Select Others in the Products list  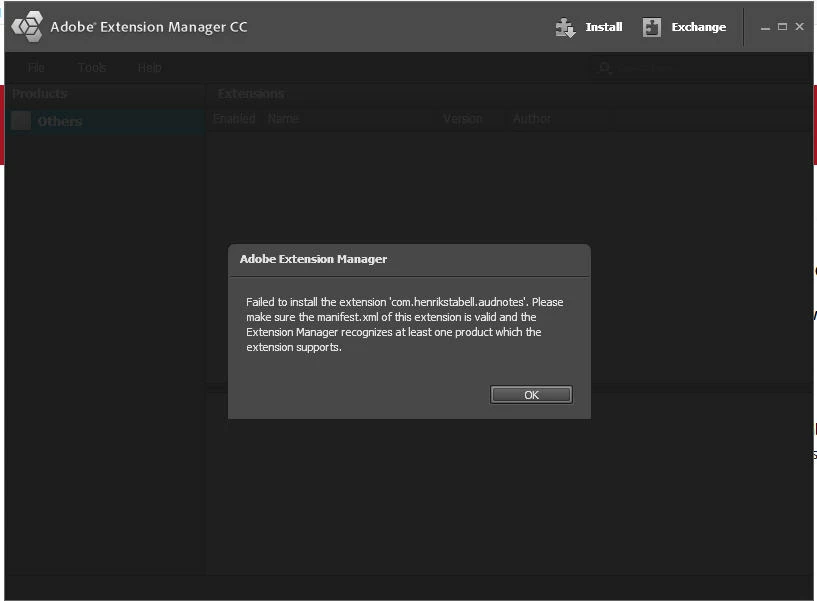point(106,121)
